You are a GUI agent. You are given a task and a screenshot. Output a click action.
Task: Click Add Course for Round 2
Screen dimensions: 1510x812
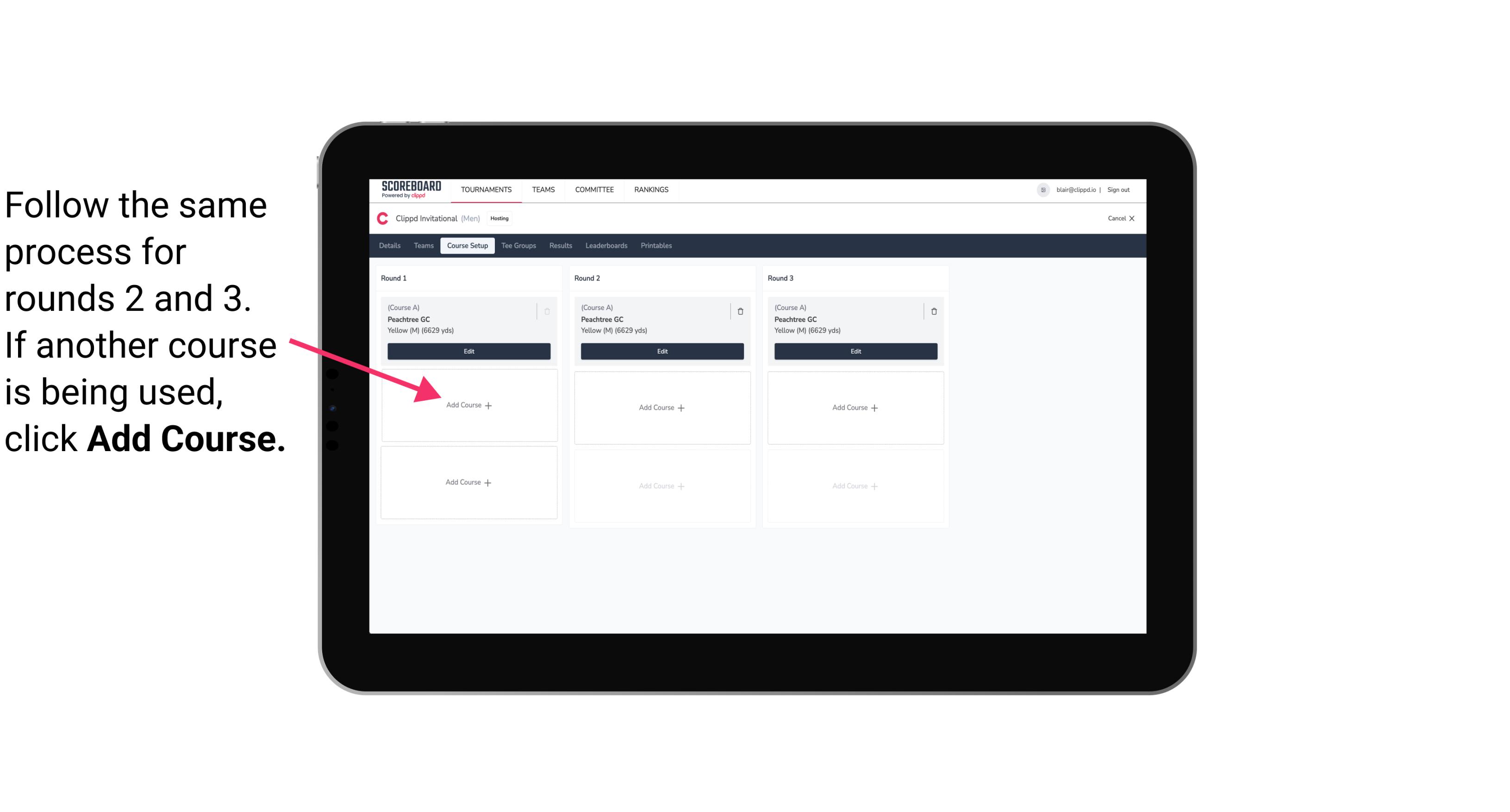click(x=661, y=406)
